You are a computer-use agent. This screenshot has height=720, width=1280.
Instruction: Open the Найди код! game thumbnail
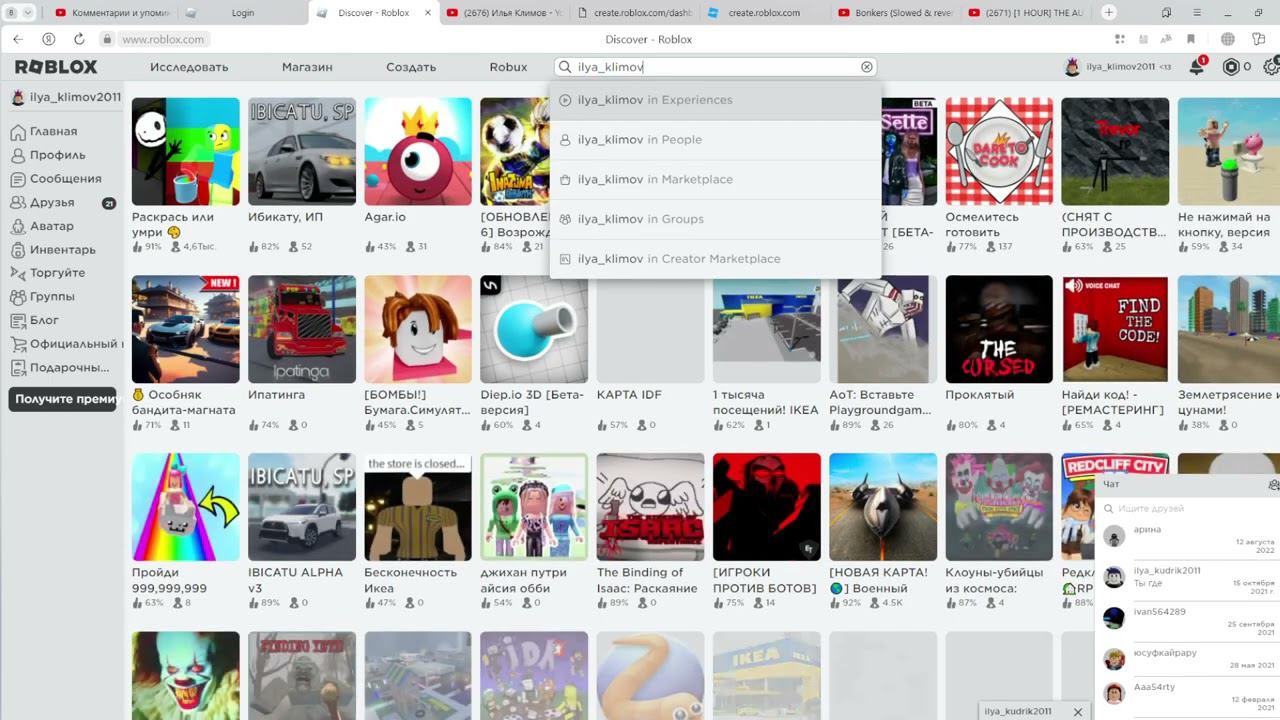coord(1115,329)
